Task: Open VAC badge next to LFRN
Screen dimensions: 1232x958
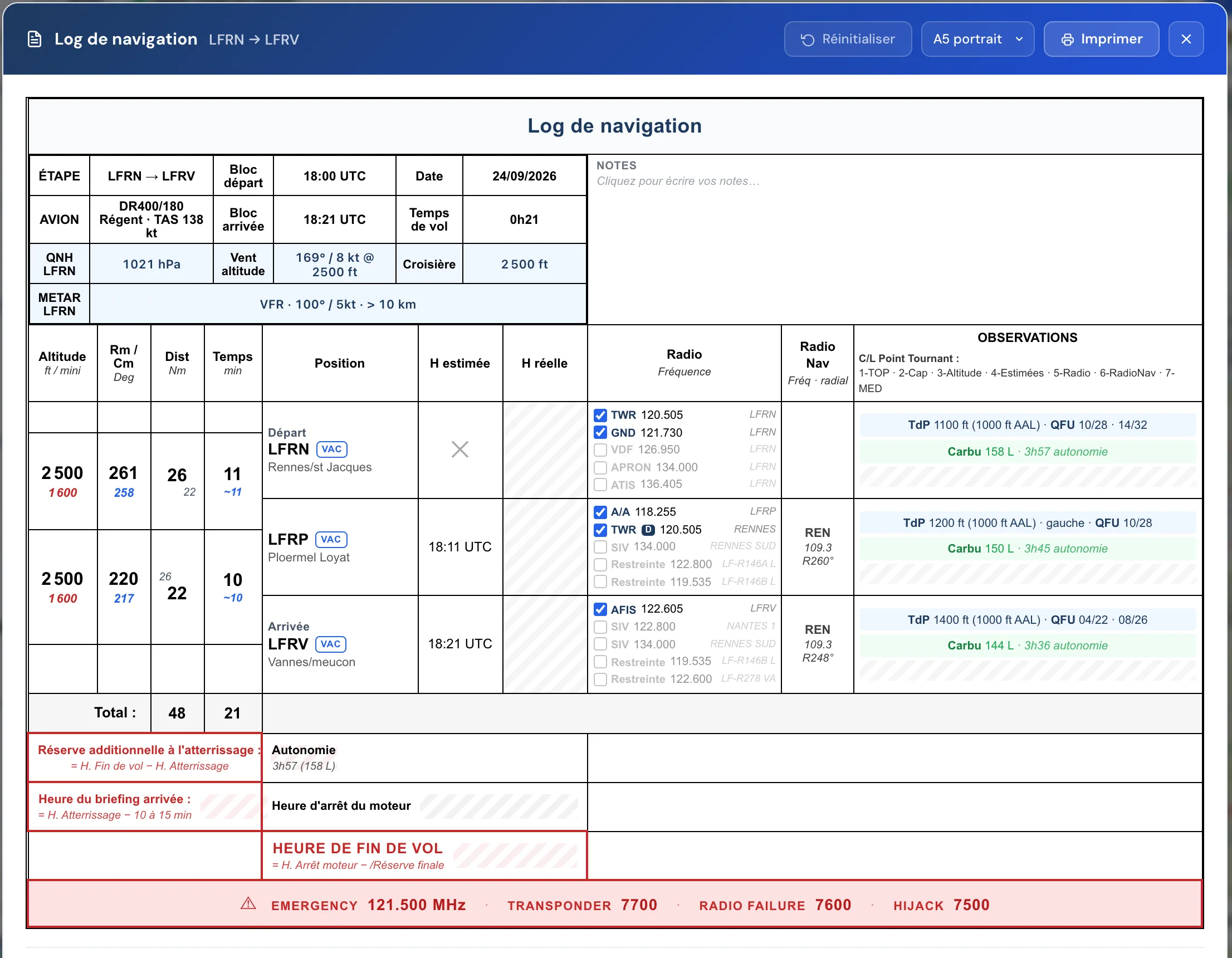Action: (332, 449)
